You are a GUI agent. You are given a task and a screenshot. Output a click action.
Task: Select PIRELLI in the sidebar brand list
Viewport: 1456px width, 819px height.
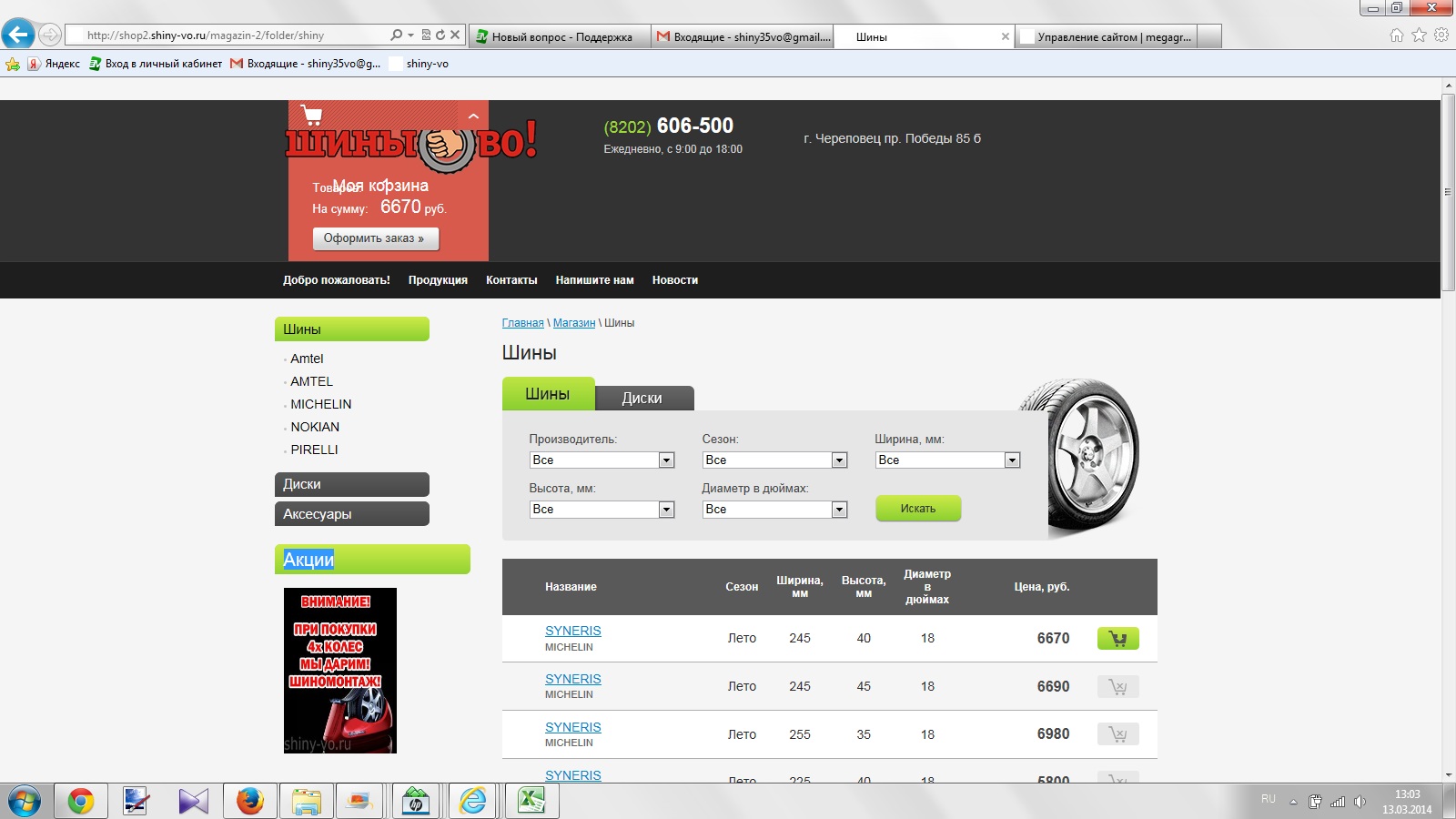[314, 450]
